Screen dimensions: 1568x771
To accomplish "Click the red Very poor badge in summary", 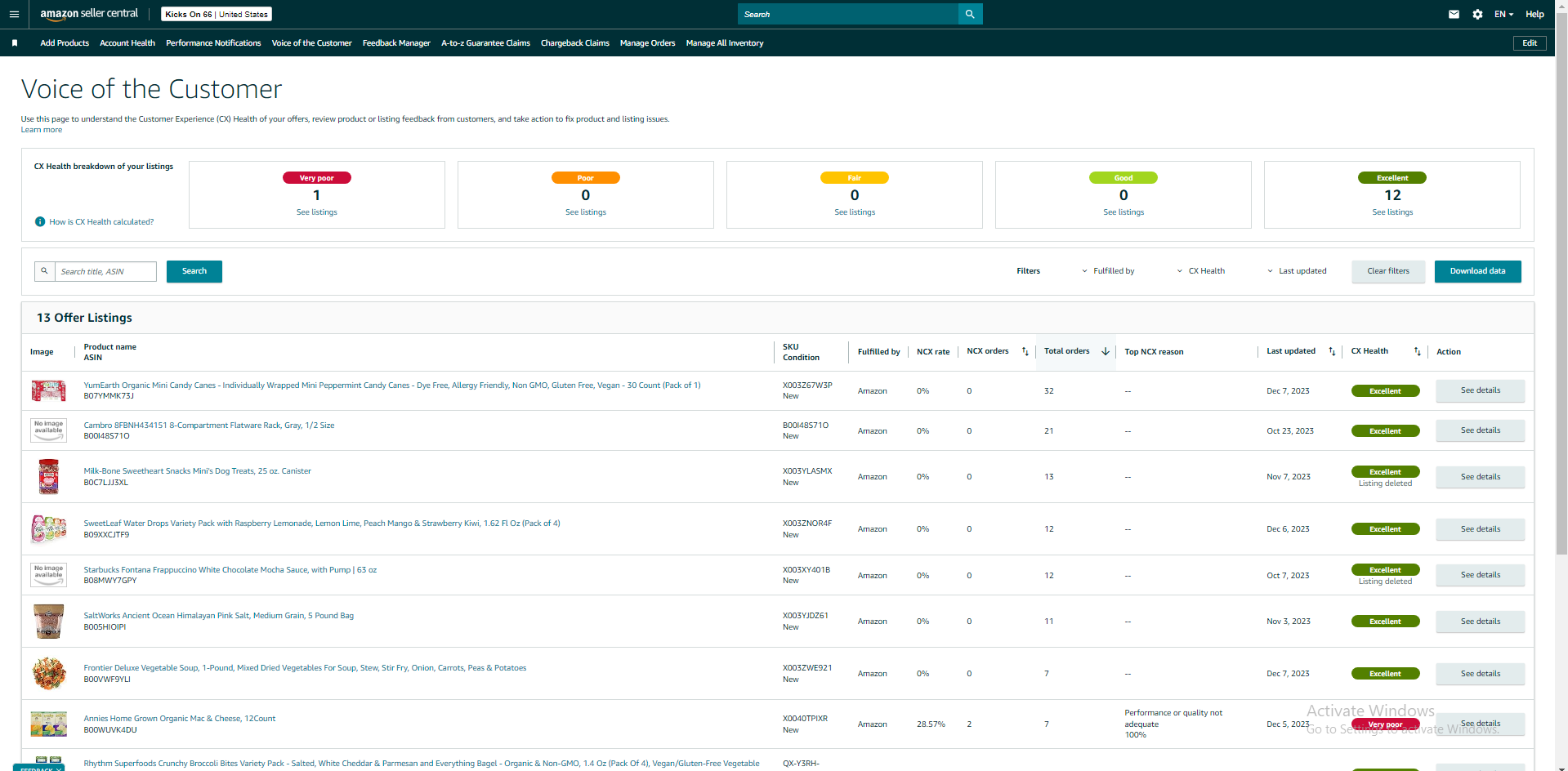I will pos(317,178).
